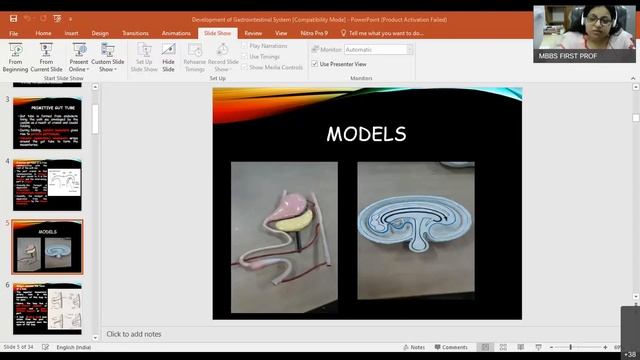The image size is (640, 360).
Task: Switch to the Animations tab
Action: click(x=176, y=33)
